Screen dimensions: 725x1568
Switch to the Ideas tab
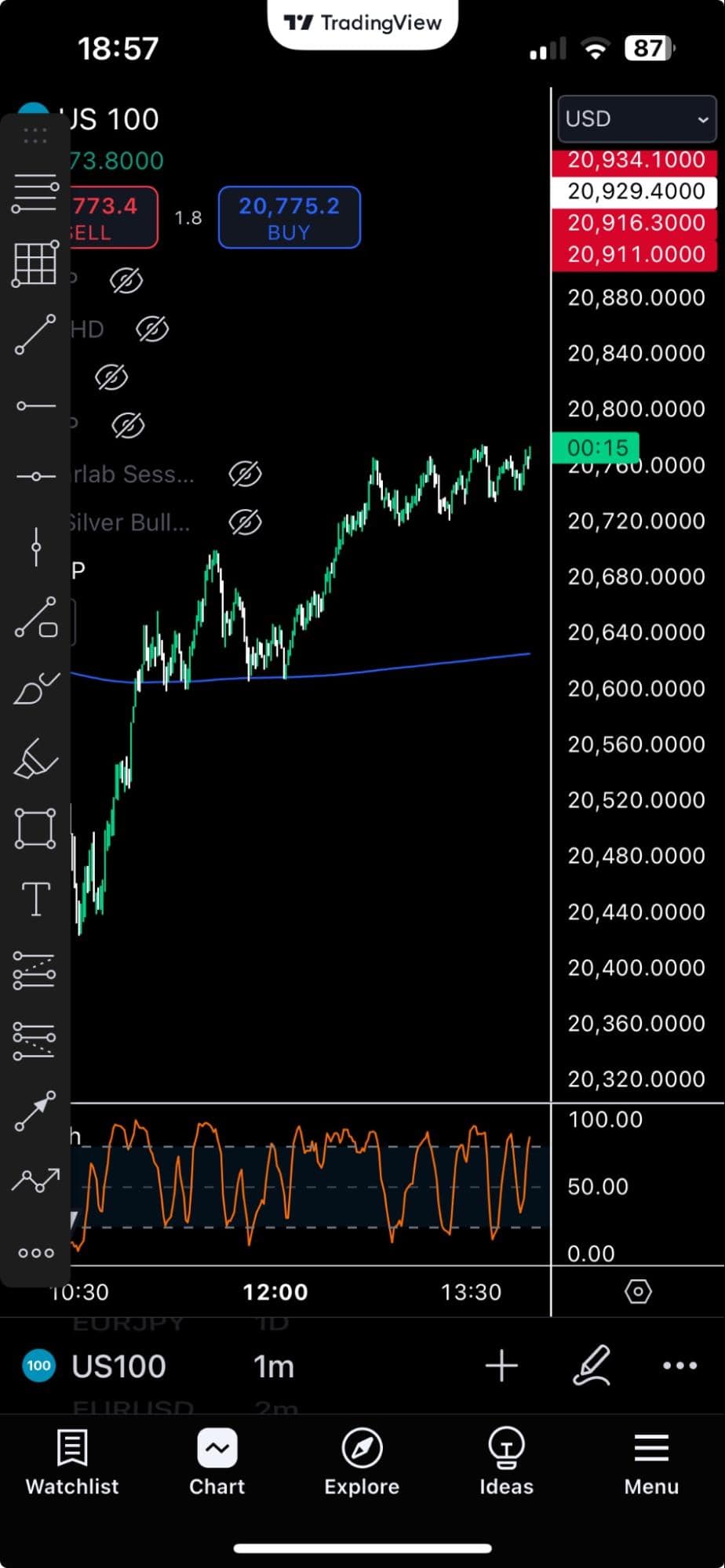point(506,1462)
